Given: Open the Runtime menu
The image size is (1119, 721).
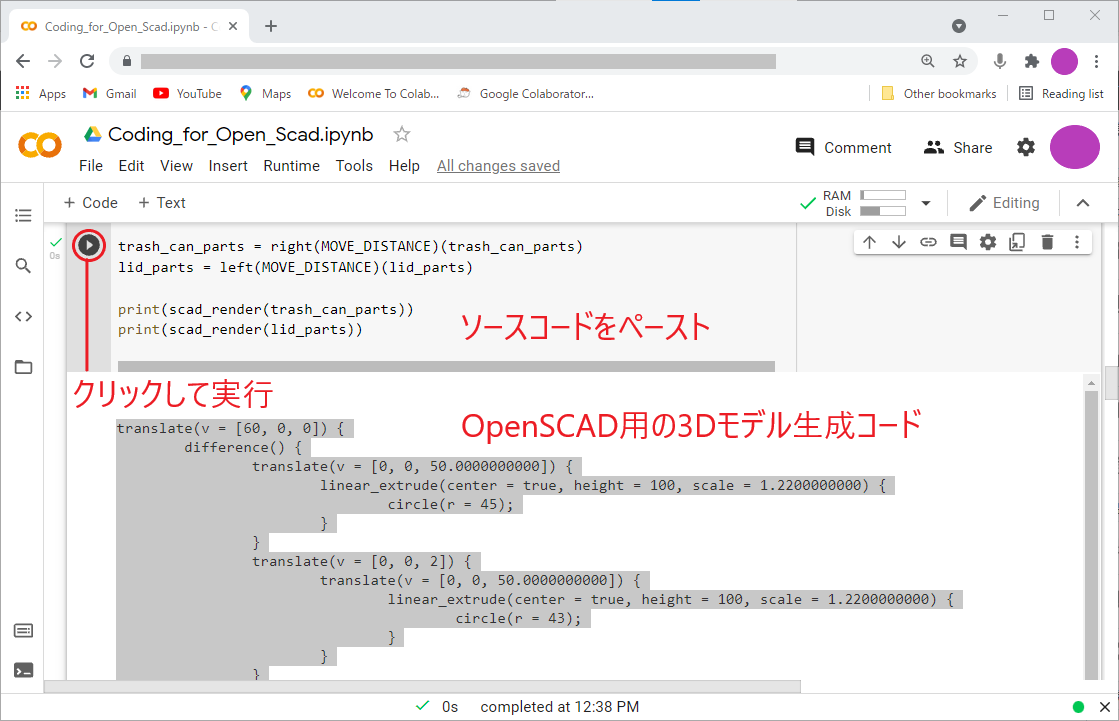Looking at the screenshot, I should 291,166.
